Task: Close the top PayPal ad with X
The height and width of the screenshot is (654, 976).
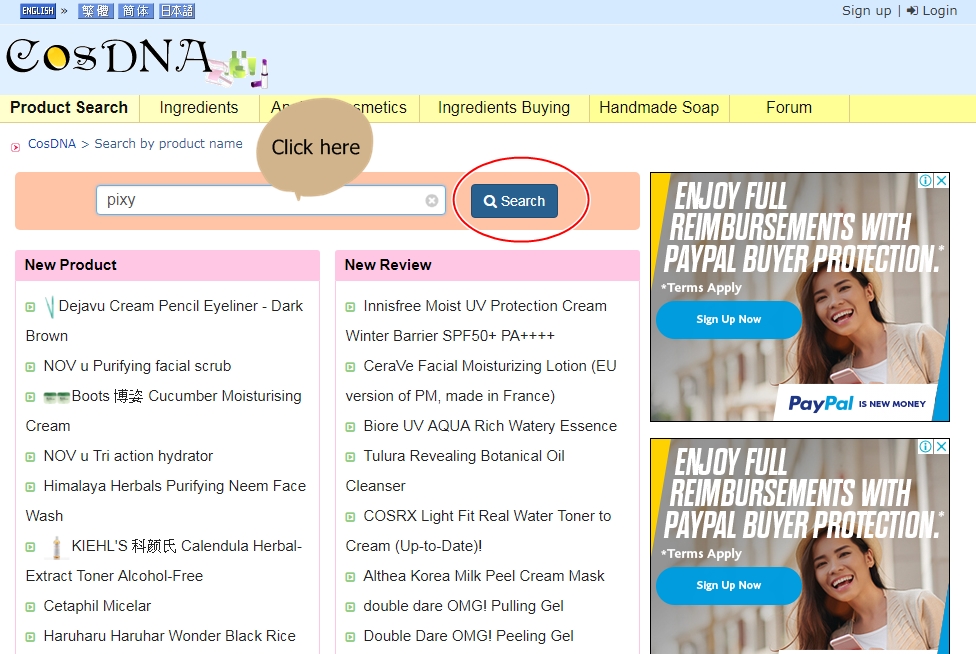Action: tap(942, 180)
